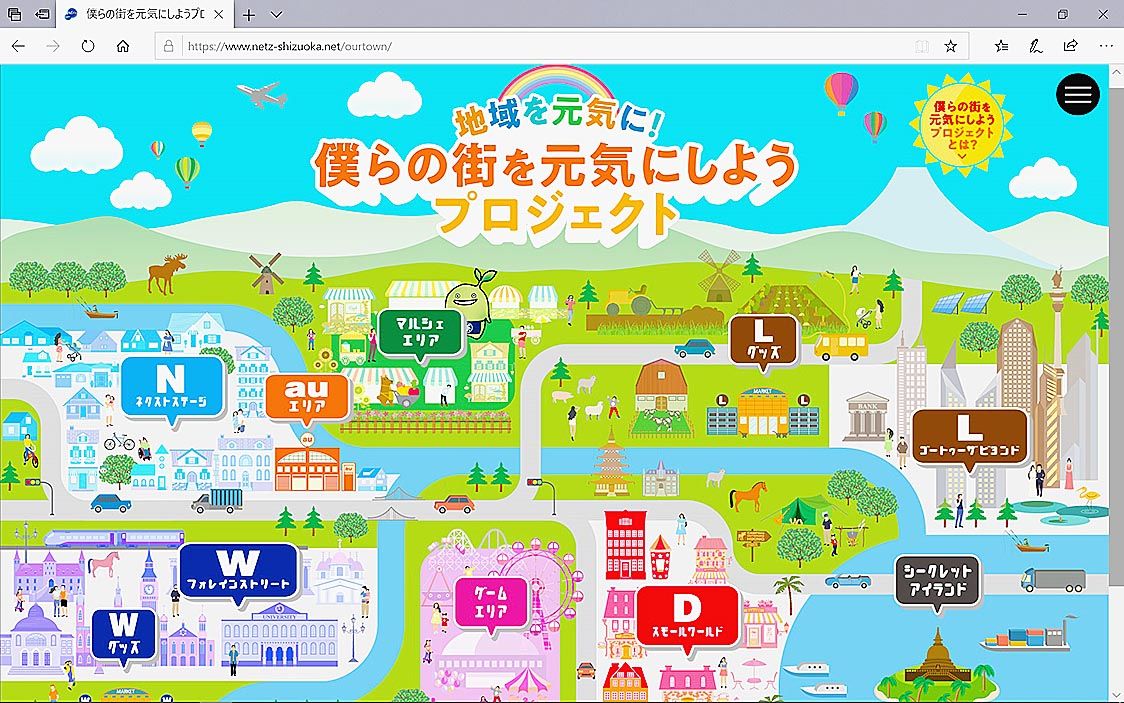Select the orange au エリア sign
Image resolution: width=1124 pixels, height=703 pixels.
[307, 395]
